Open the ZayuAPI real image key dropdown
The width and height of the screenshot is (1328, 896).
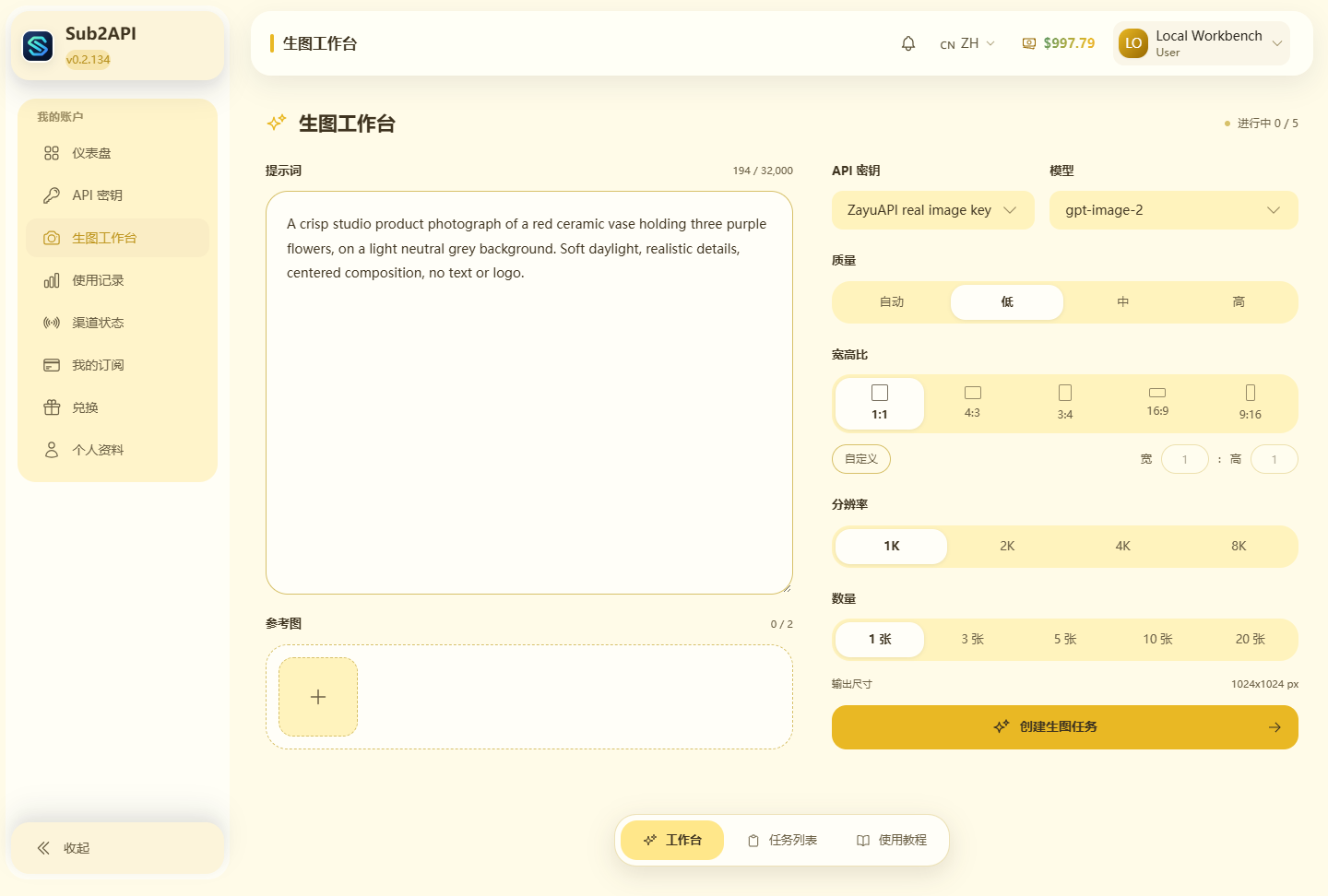click(933, 210)
